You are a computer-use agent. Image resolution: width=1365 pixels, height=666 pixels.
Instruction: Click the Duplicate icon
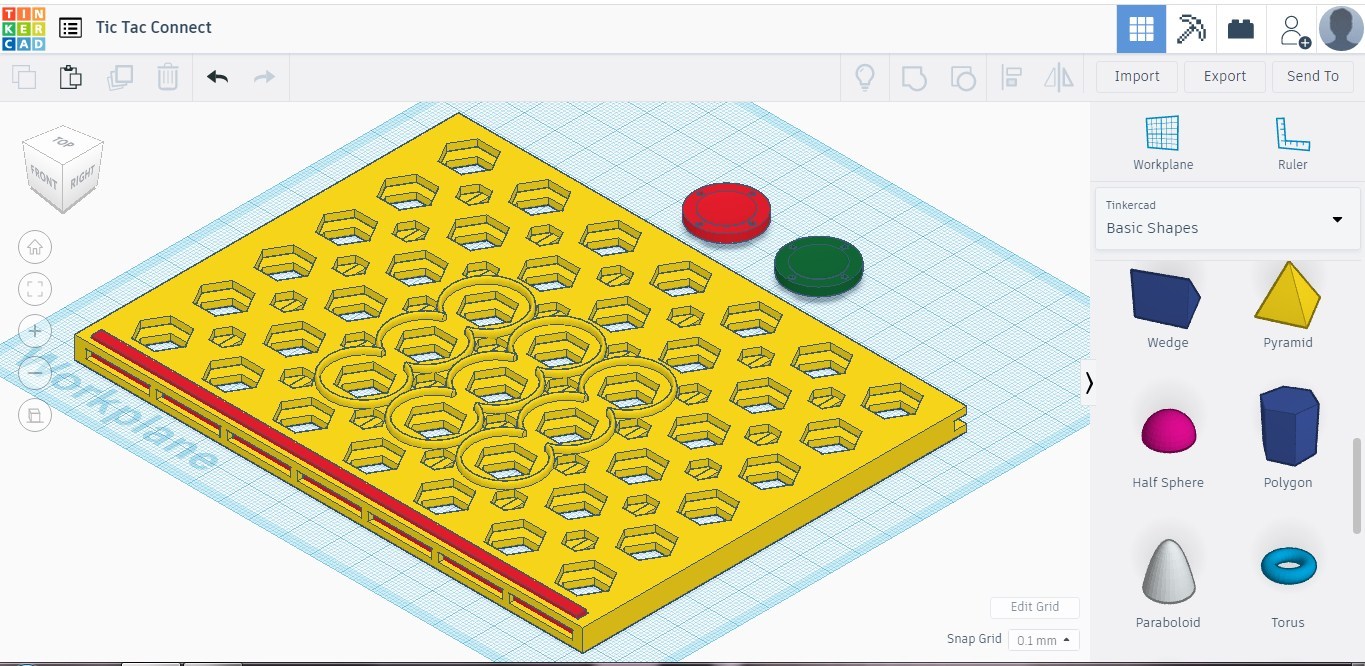(x=120, y=77)
